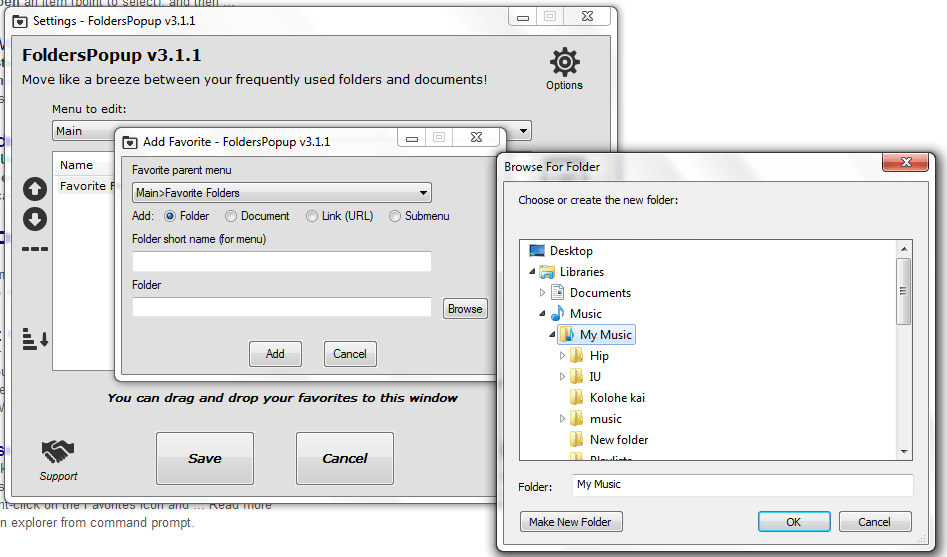This screenshot has width=947, height=557.
Task: Select Libraries in folder tree
Action: (x=582, y=272)
